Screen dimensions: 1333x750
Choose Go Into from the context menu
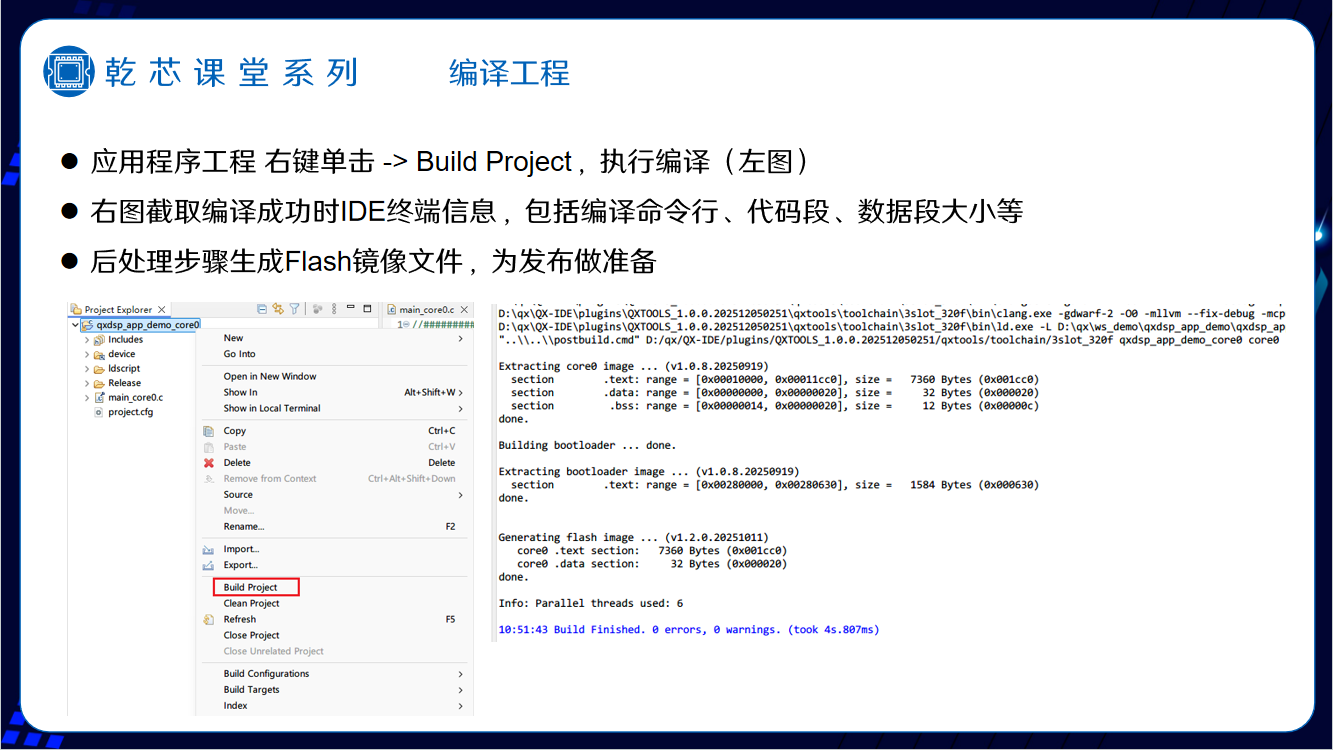(239, 354)
